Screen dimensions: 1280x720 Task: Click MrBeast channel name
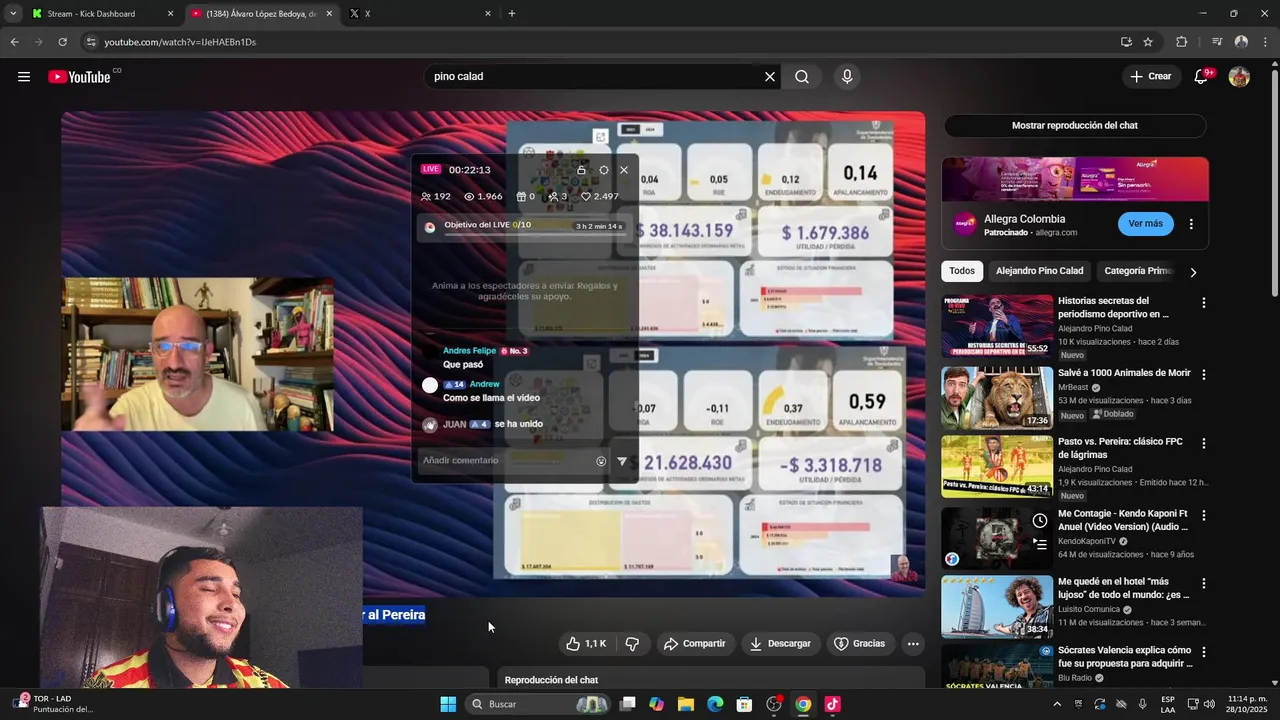1073,388
